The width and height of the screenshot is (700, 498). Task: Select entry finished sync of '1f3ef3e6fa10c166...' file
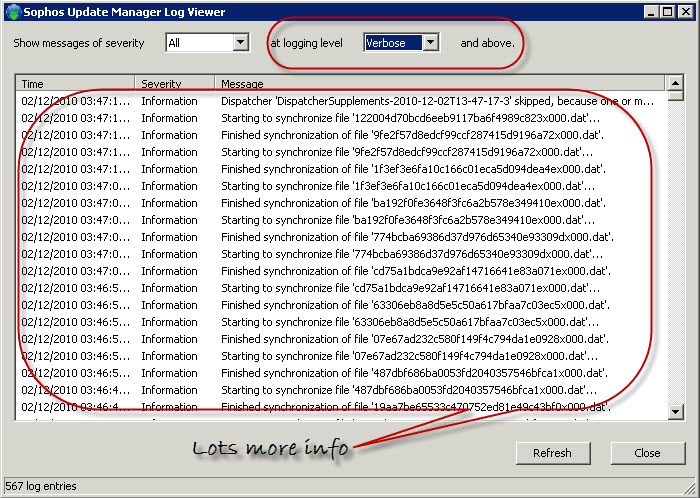pyautogui.click(x=340, y=169)
